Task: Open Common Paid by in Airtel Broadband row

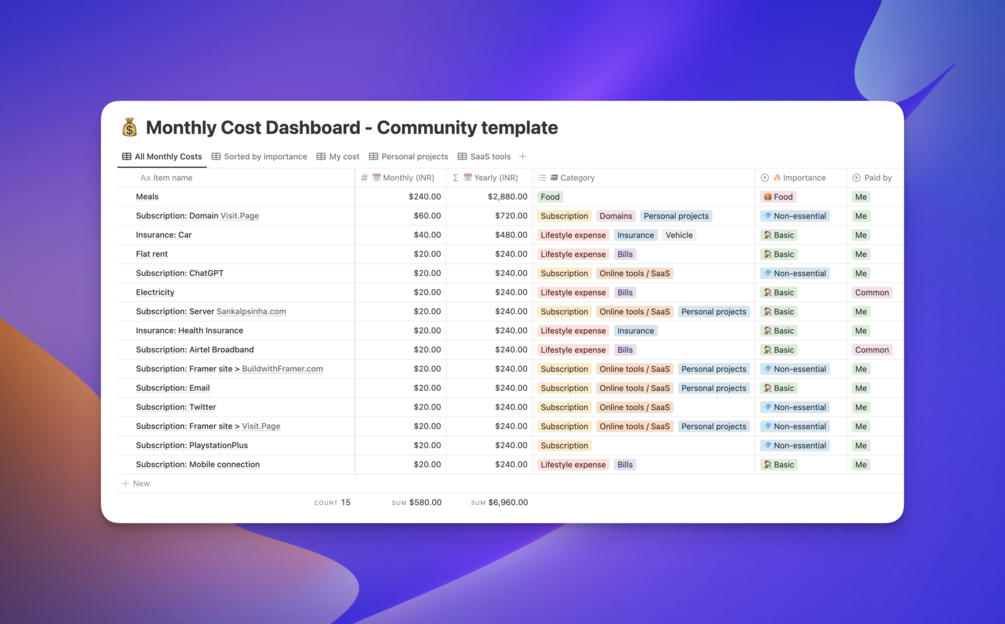Action: pyautogui.click(x=872, y=350)
